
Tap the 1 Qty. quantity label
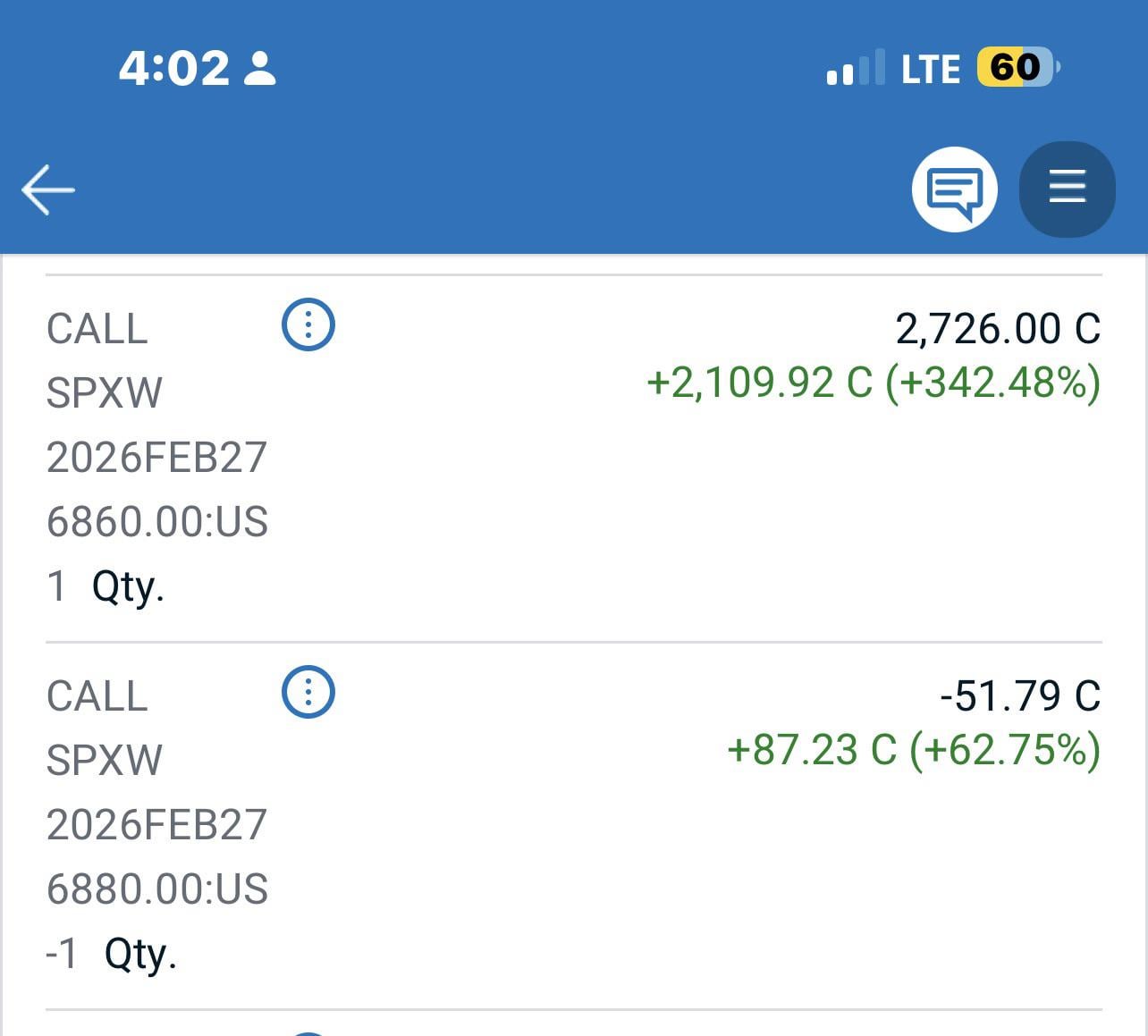[106, 587]
